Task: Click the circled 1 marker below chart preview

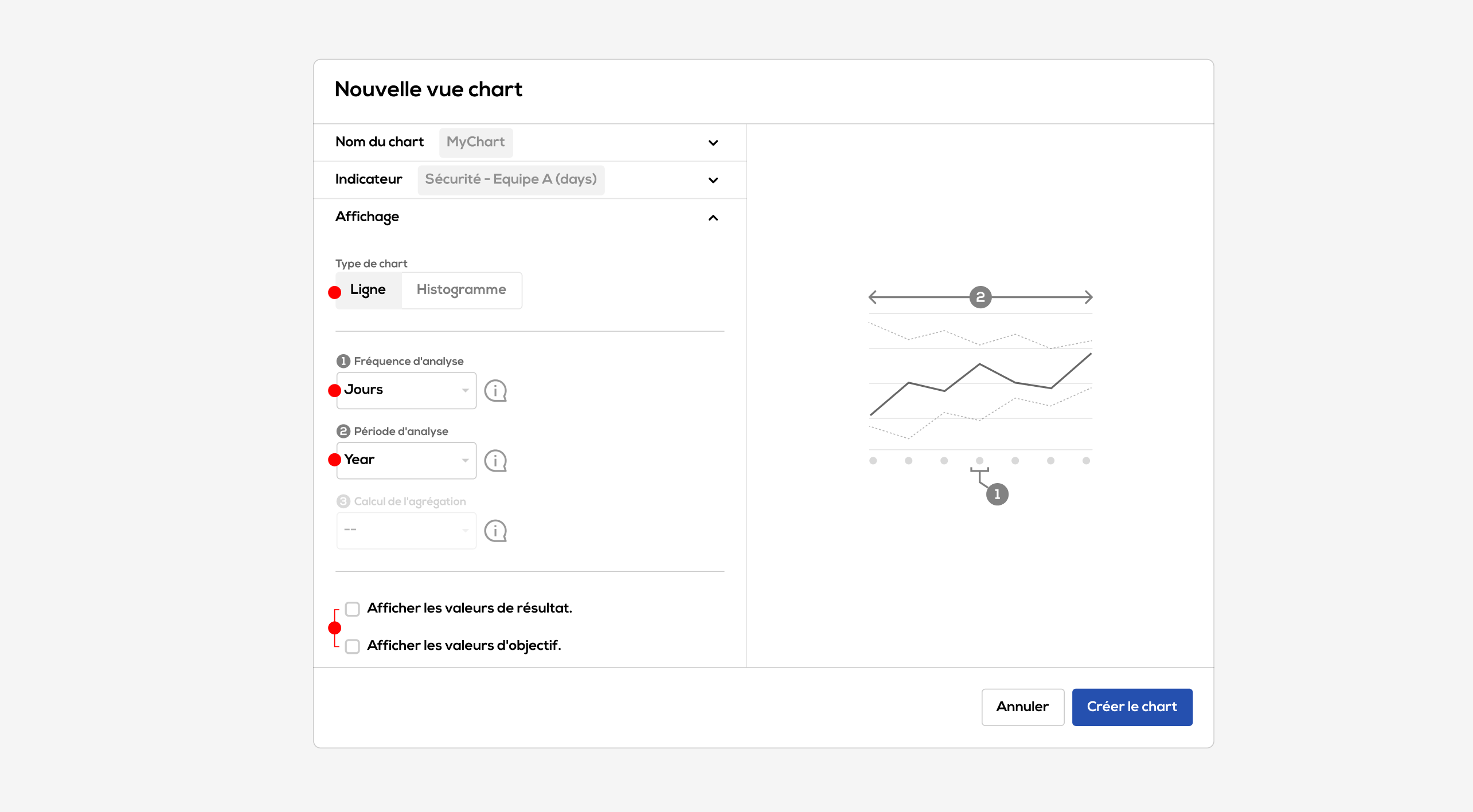Action: point(997,494)
